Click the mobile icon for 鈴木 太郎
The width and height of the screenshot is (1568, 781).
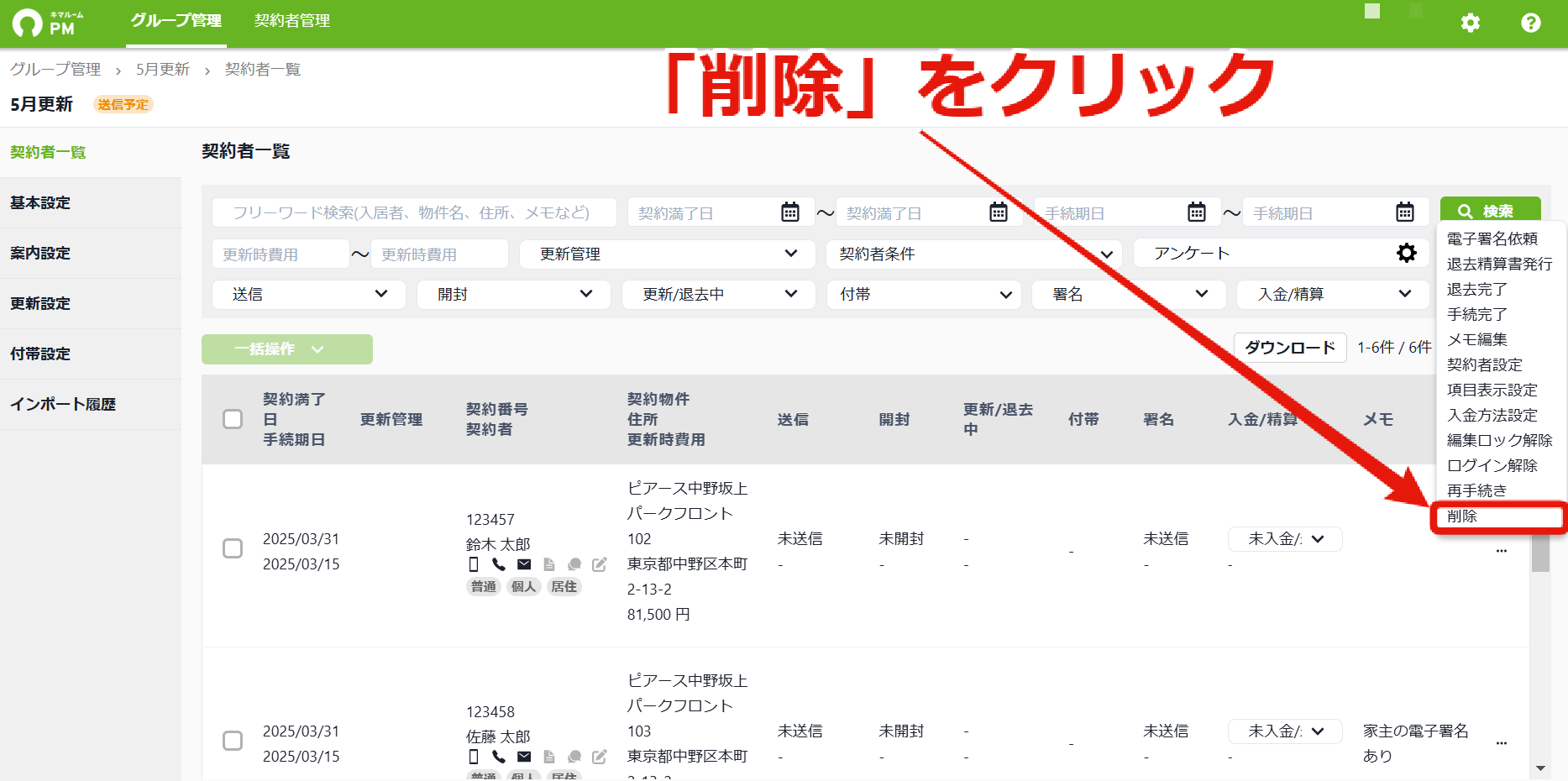474,564
